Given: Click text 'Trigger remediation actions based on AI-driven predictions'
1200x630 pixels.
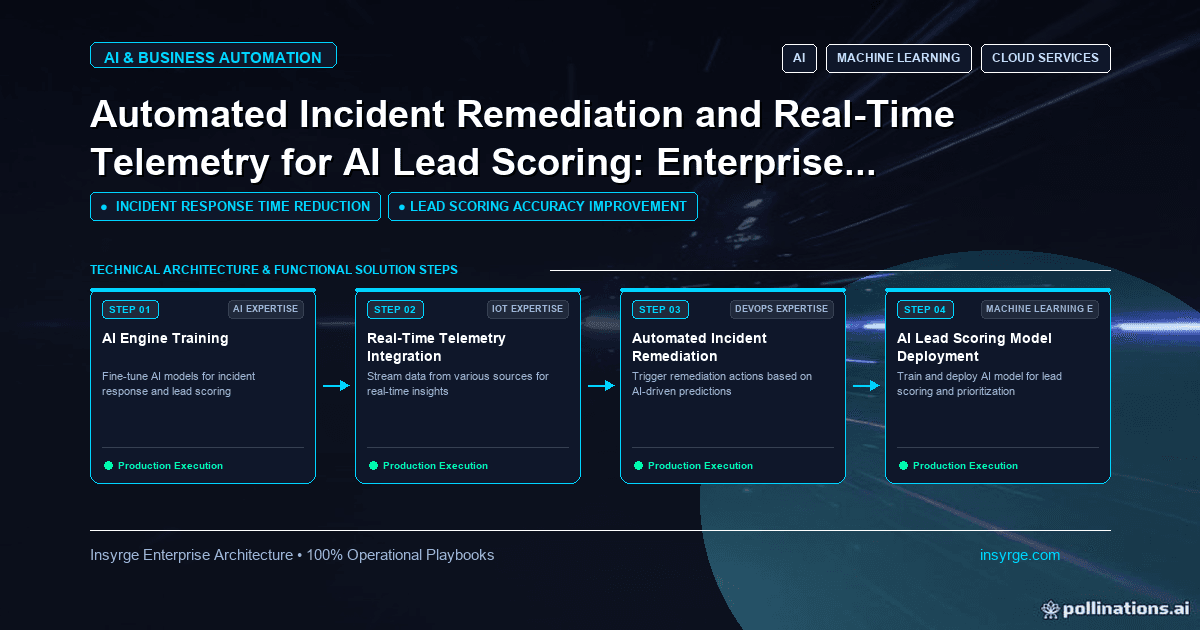Looking at the screenshot, I should pos(722,384).
